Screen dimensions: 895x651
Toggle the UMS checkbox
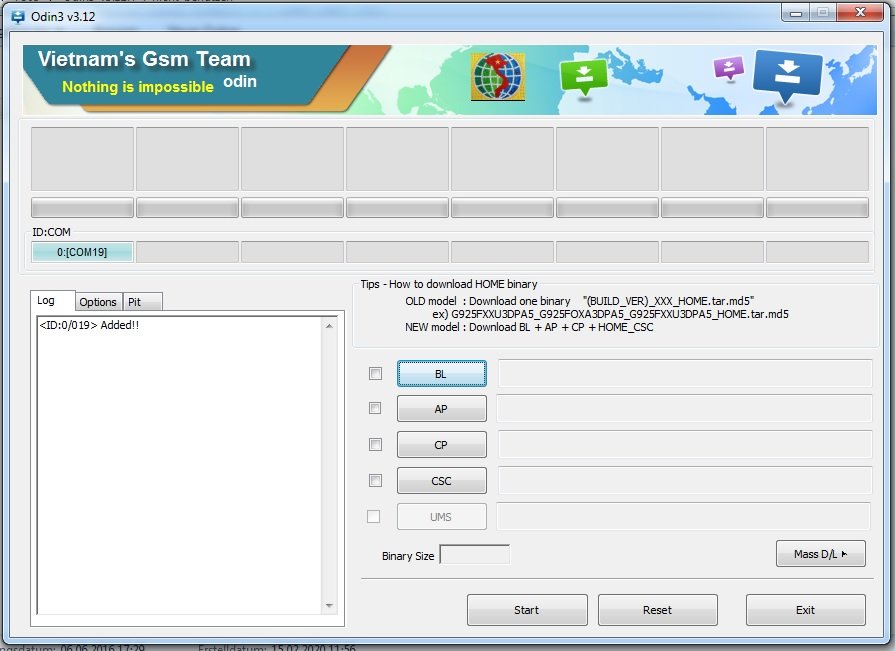[x=373, y=516]
